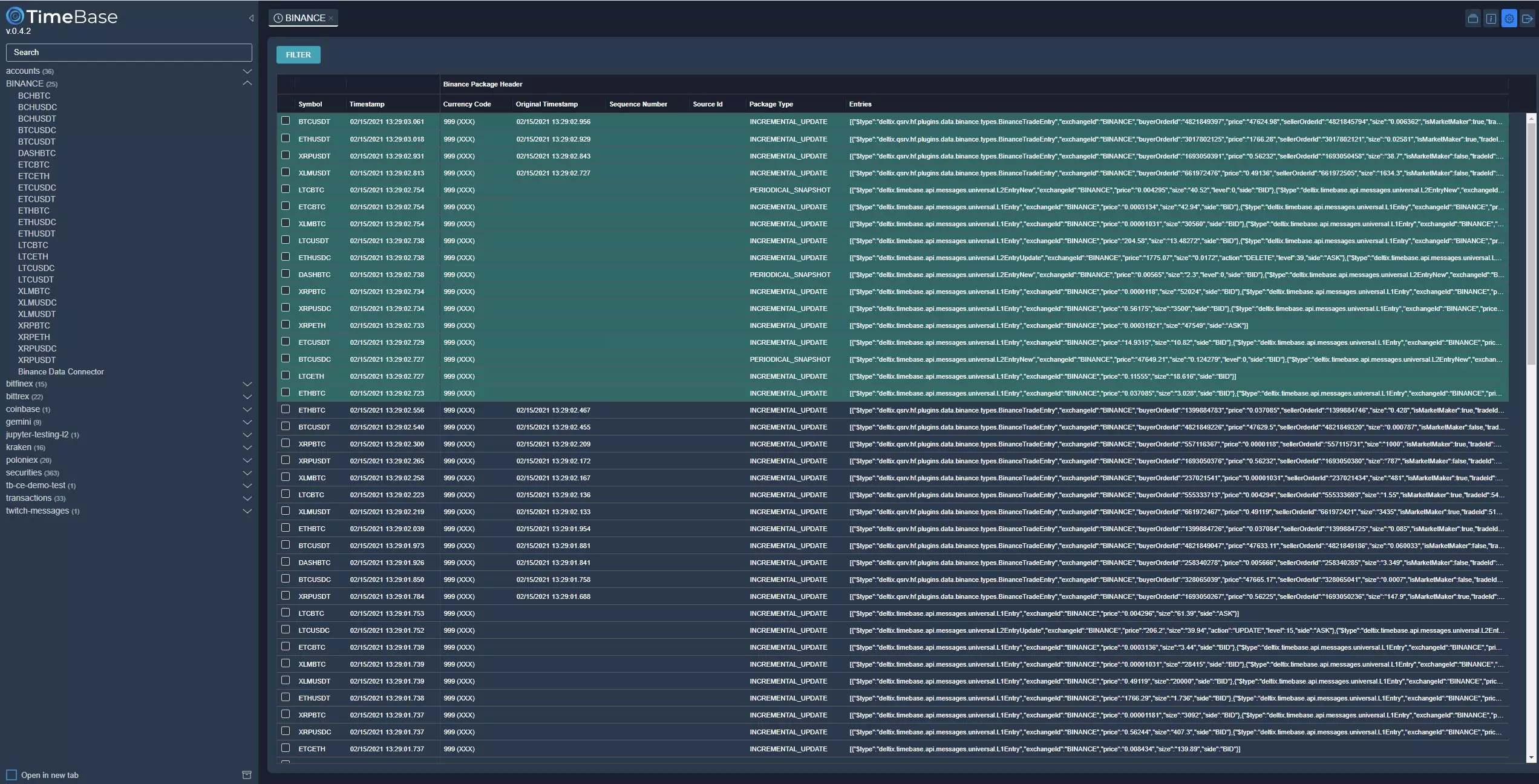Click the DASHBTC 13:29:01.926 symbol cell
The height and width of the screenshot is (784, 1539).
[x=315, y=563]
